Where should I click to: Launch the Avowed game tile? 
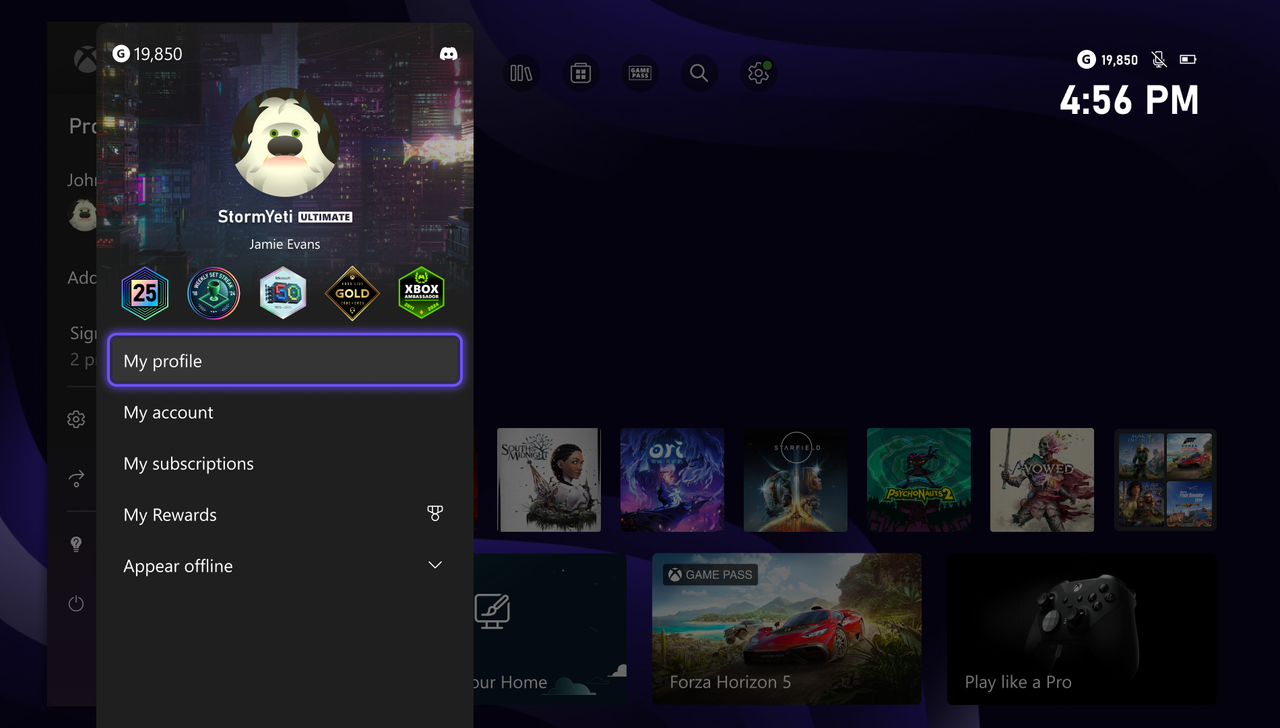pos(1042,480)
